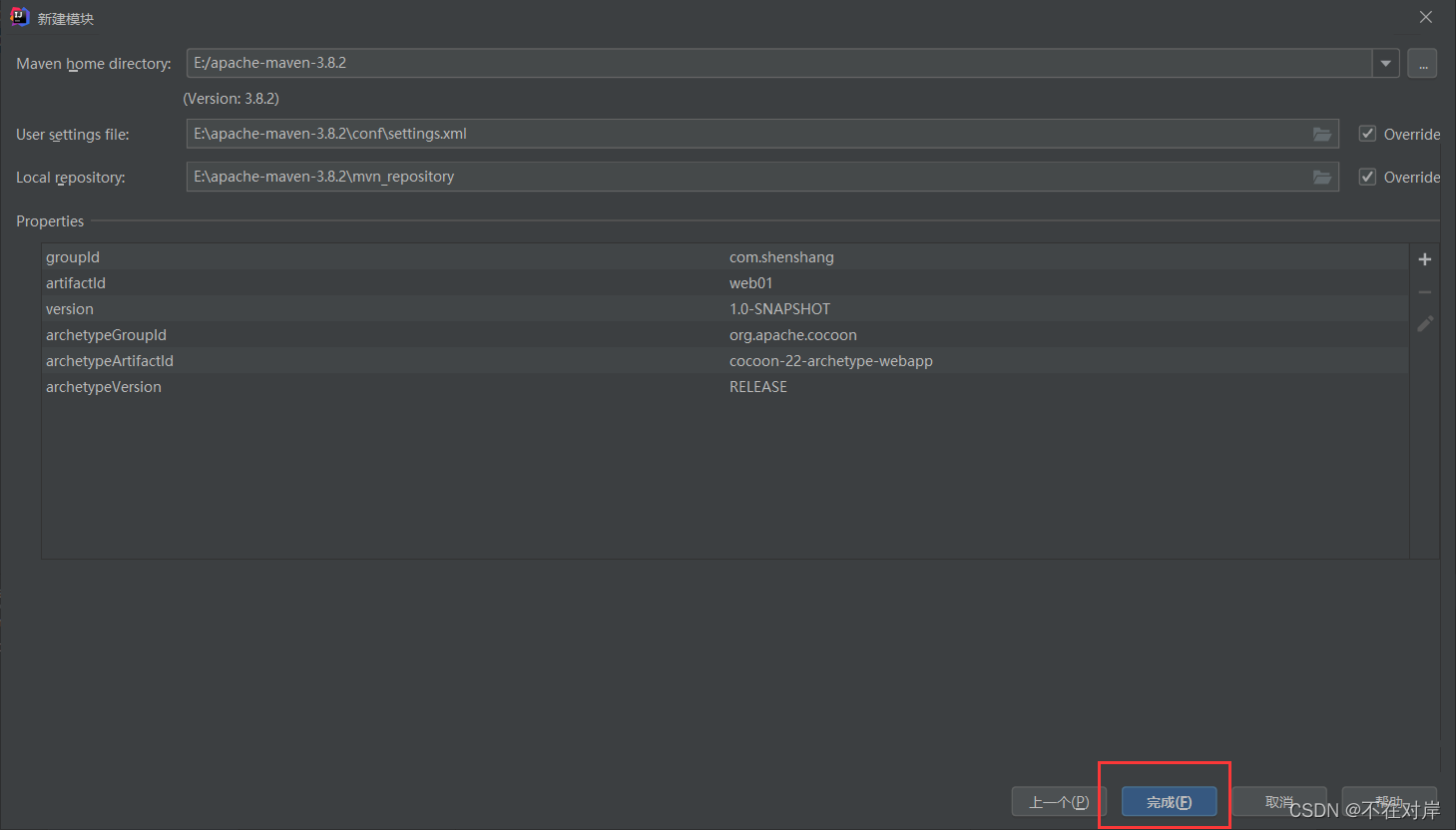
Task: Click the cocoon-22-archetype-webapp value cell
Action: (830, 361)
